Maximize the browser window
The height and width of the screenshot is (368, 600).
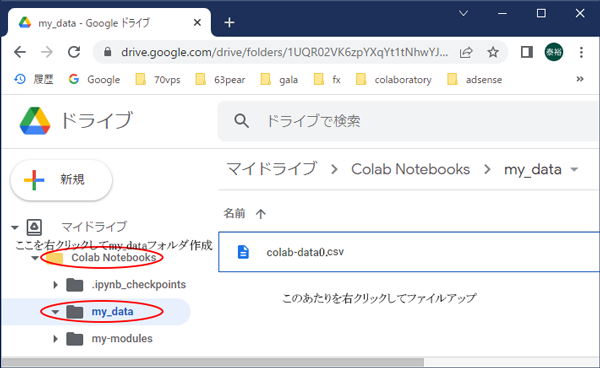pyautogui.click(x=541, y=13)
